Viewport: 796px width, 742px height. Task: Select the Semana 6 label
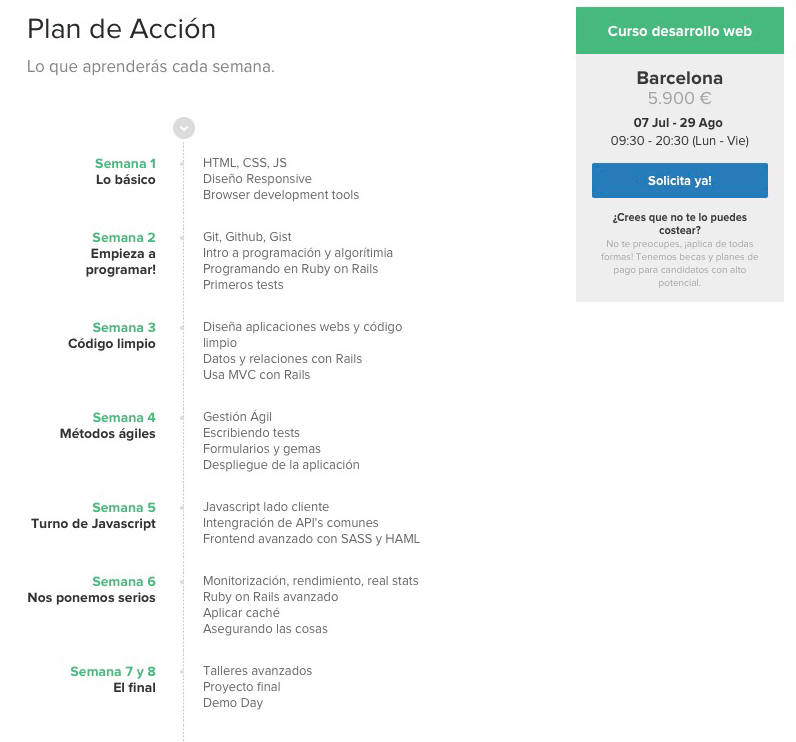tap(124, 581)
